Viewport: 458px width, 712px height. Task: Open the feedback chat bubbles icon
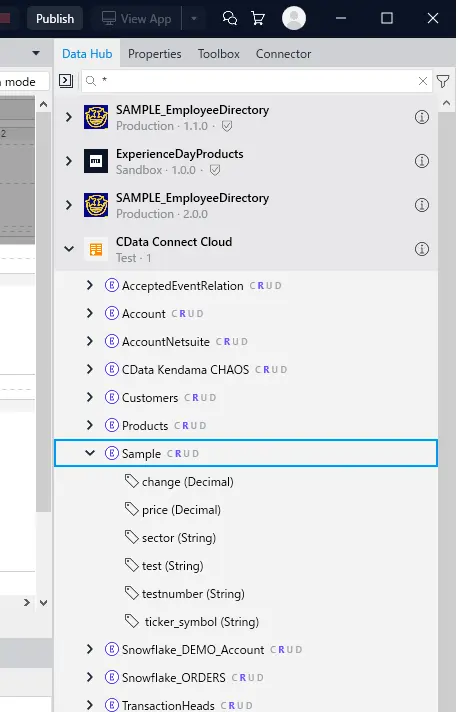coord(230,19)
